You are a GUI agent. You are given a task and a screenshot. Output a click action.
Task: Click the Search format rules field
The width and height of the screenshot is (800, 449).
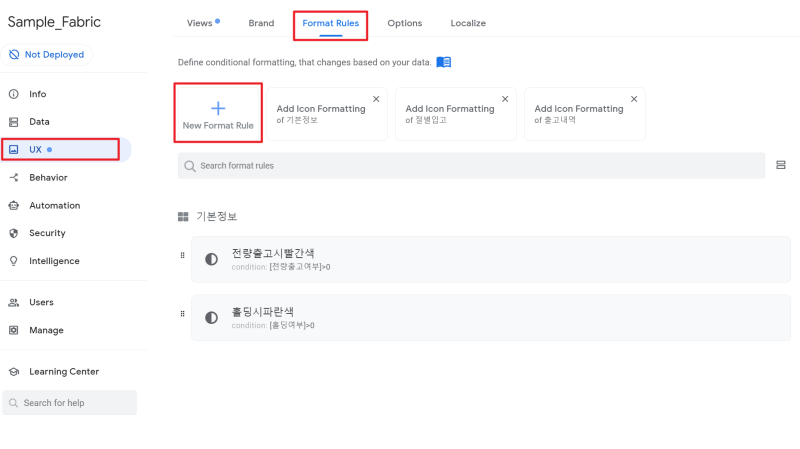point(471,166)
